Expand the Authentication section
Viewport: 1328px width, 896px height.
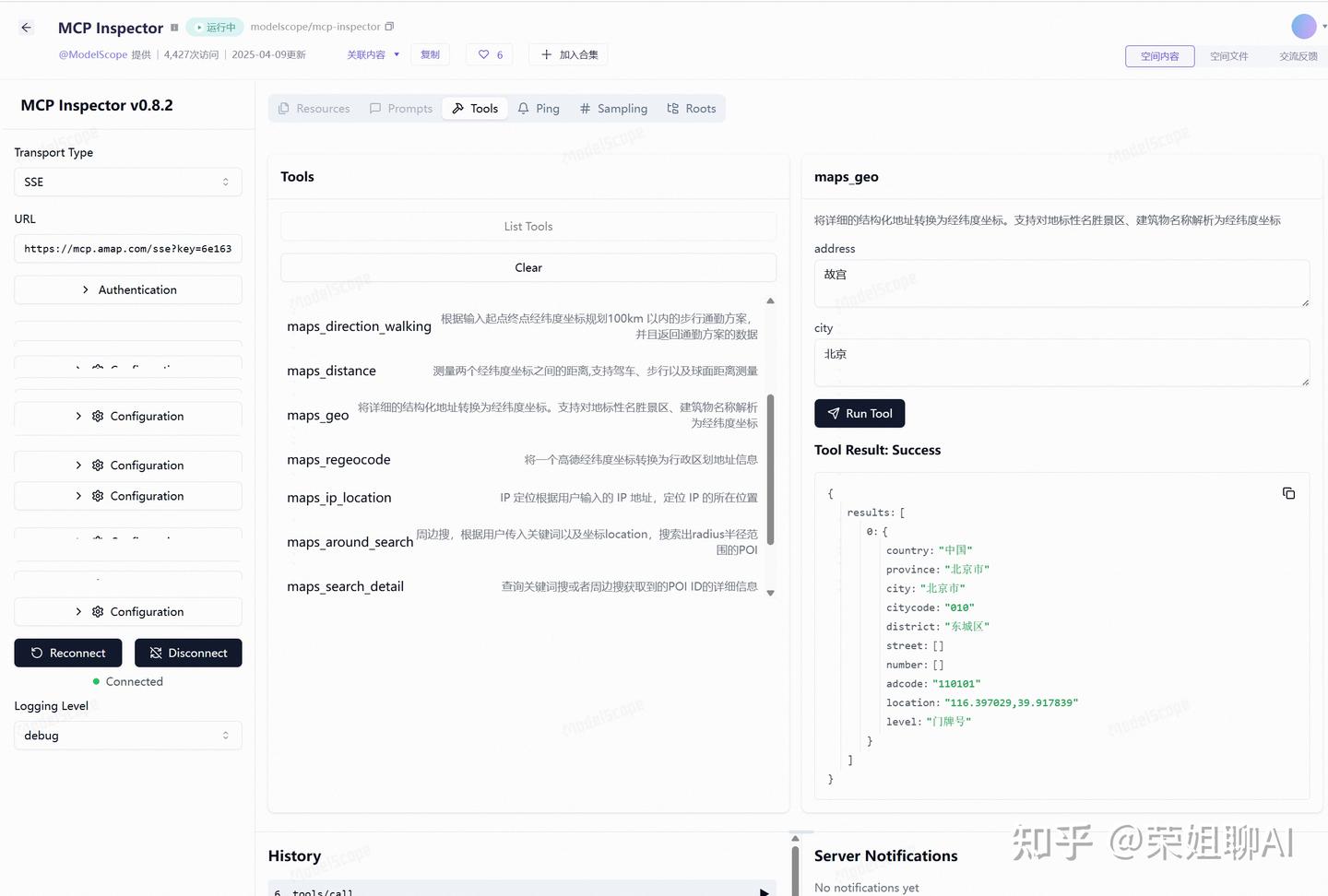click(x=127, y=289)
